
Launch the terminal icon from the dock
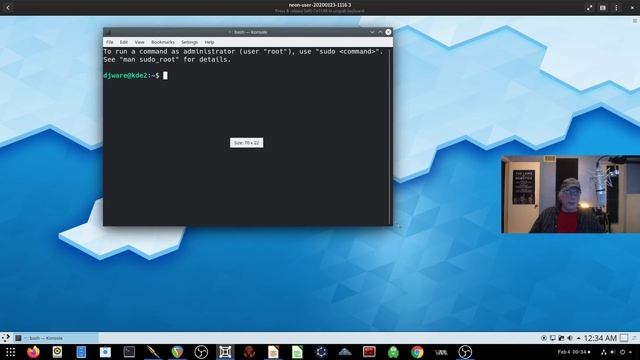pyautogui.click(x=129, y=352)
